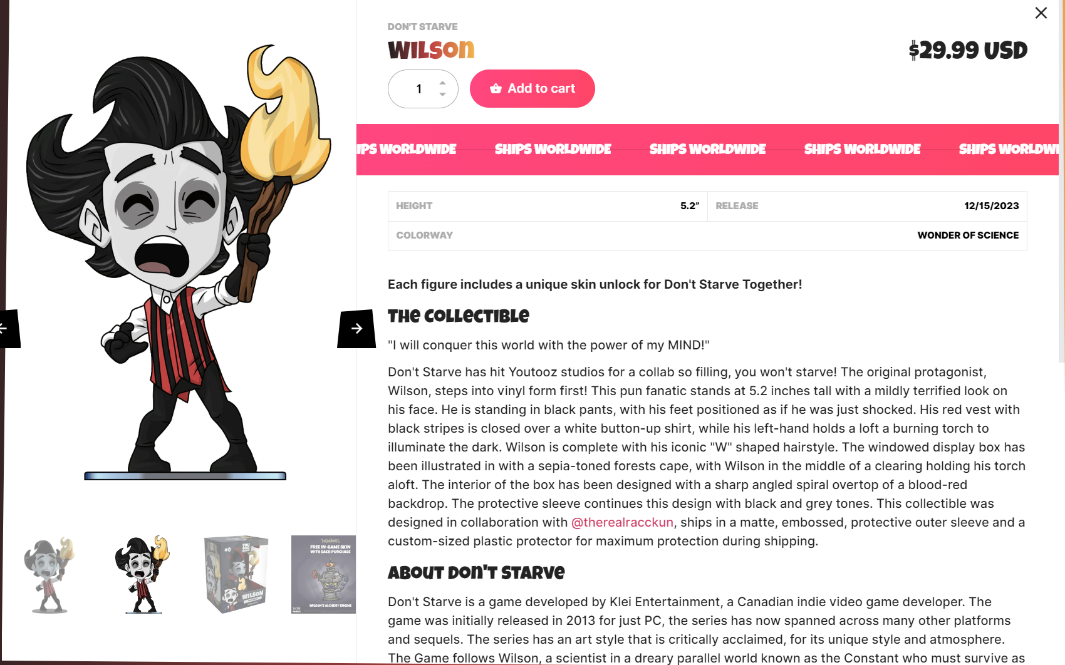The width and height of the screenshot is (1065, 665).
Task: Click the large Wilson figure image
Action: click(x=180, y=262)
